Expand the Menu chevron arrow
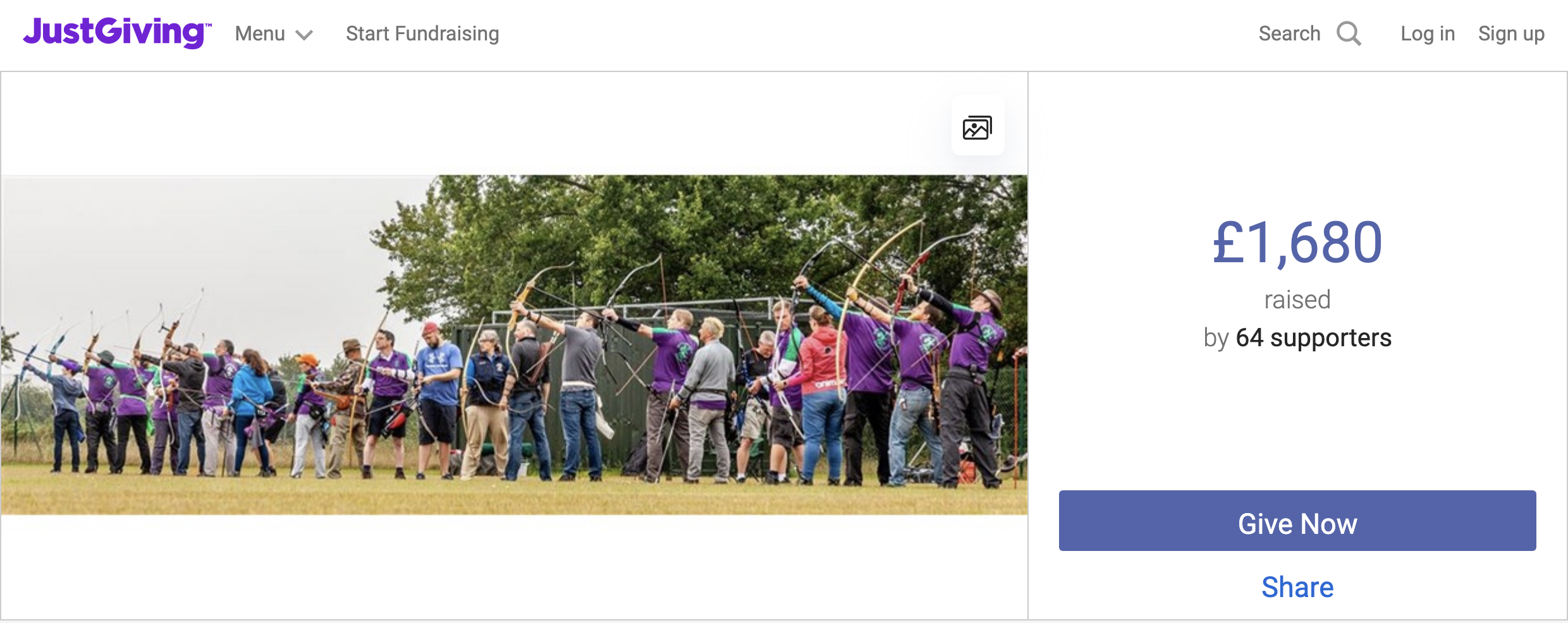 [x=304, y=35]
